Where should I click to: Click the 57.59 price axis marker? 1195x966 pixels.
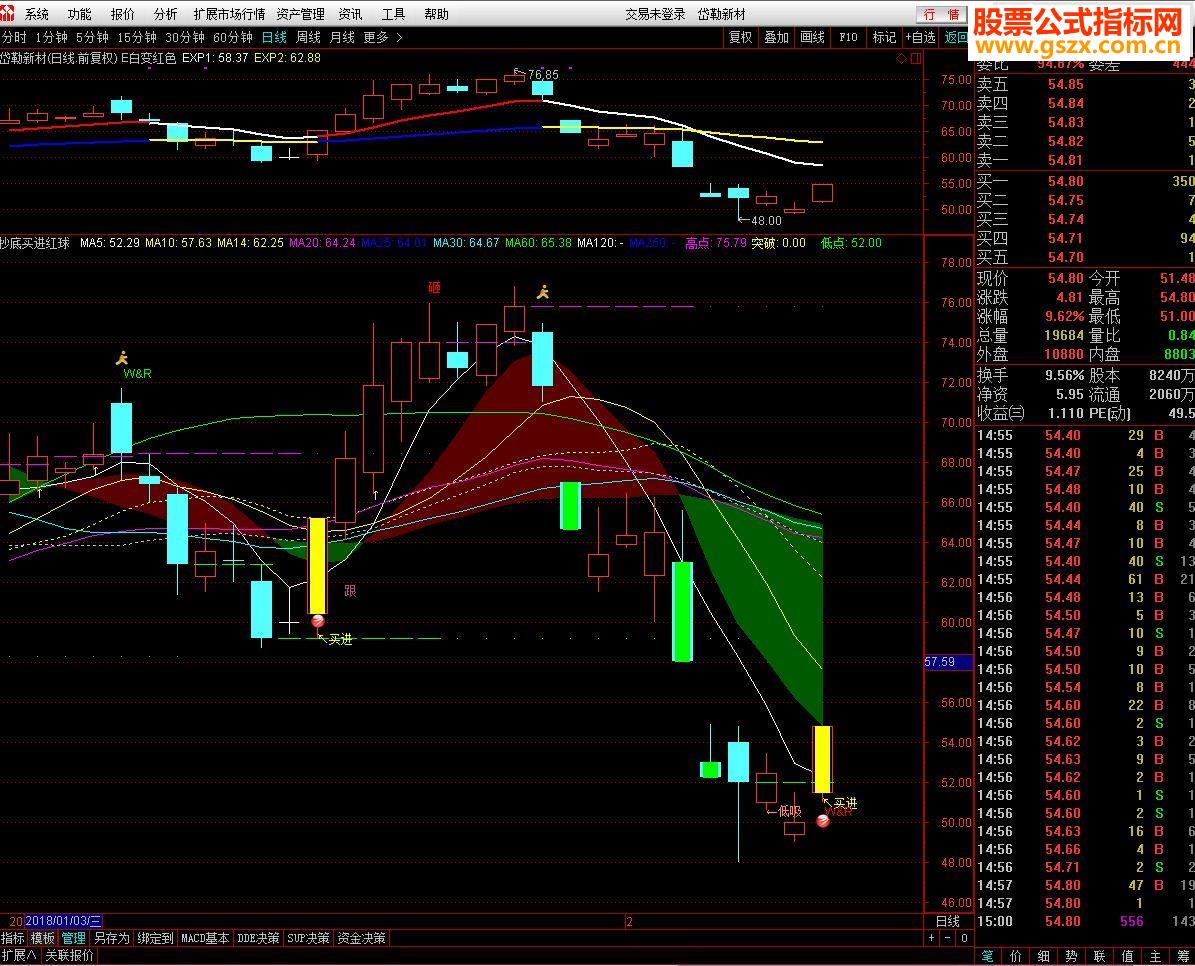(947, 662)
